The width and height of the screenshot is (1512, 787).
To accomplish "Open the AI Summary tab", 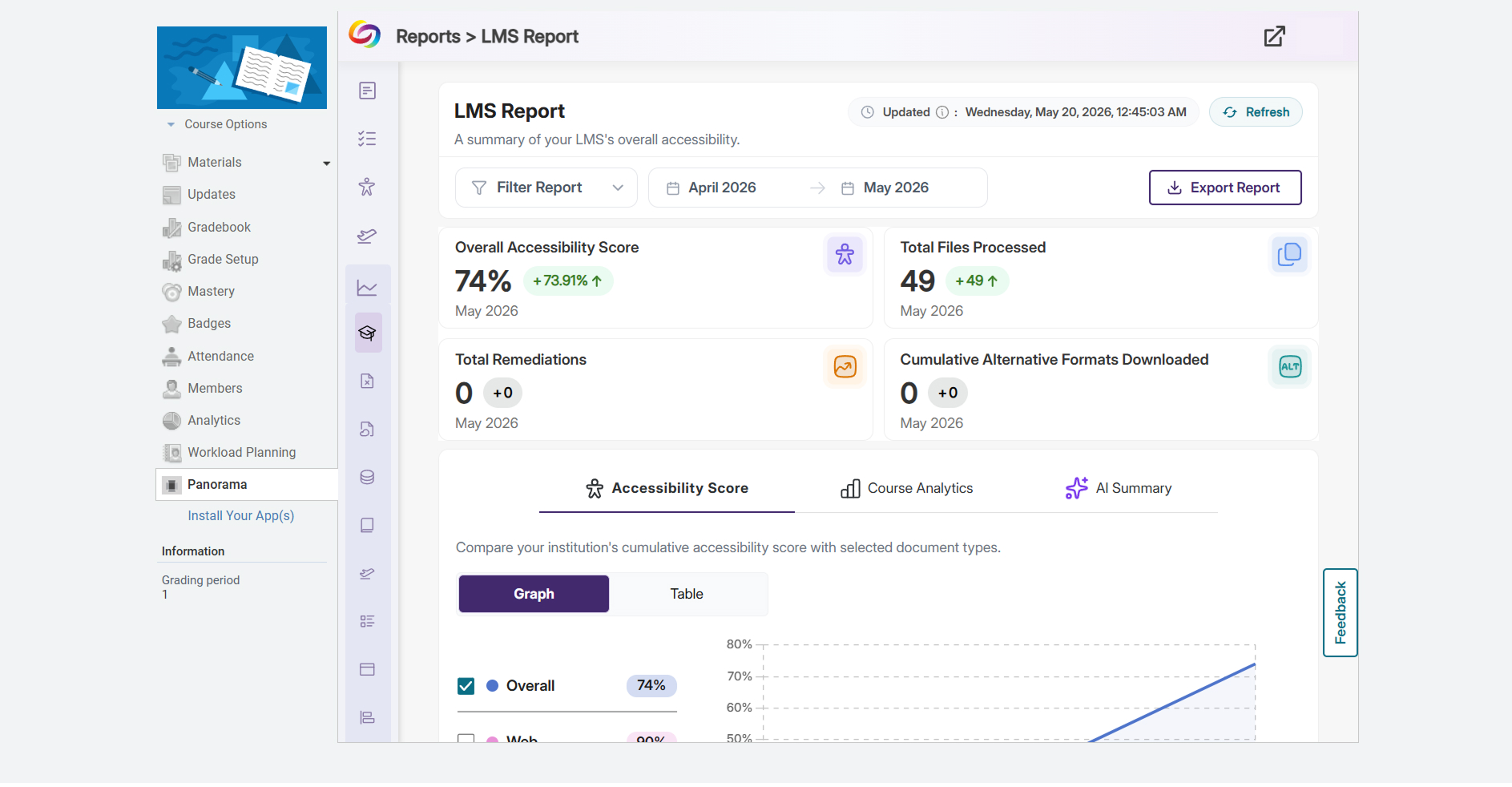I will pyautogui.click(x=1119, y=488).
